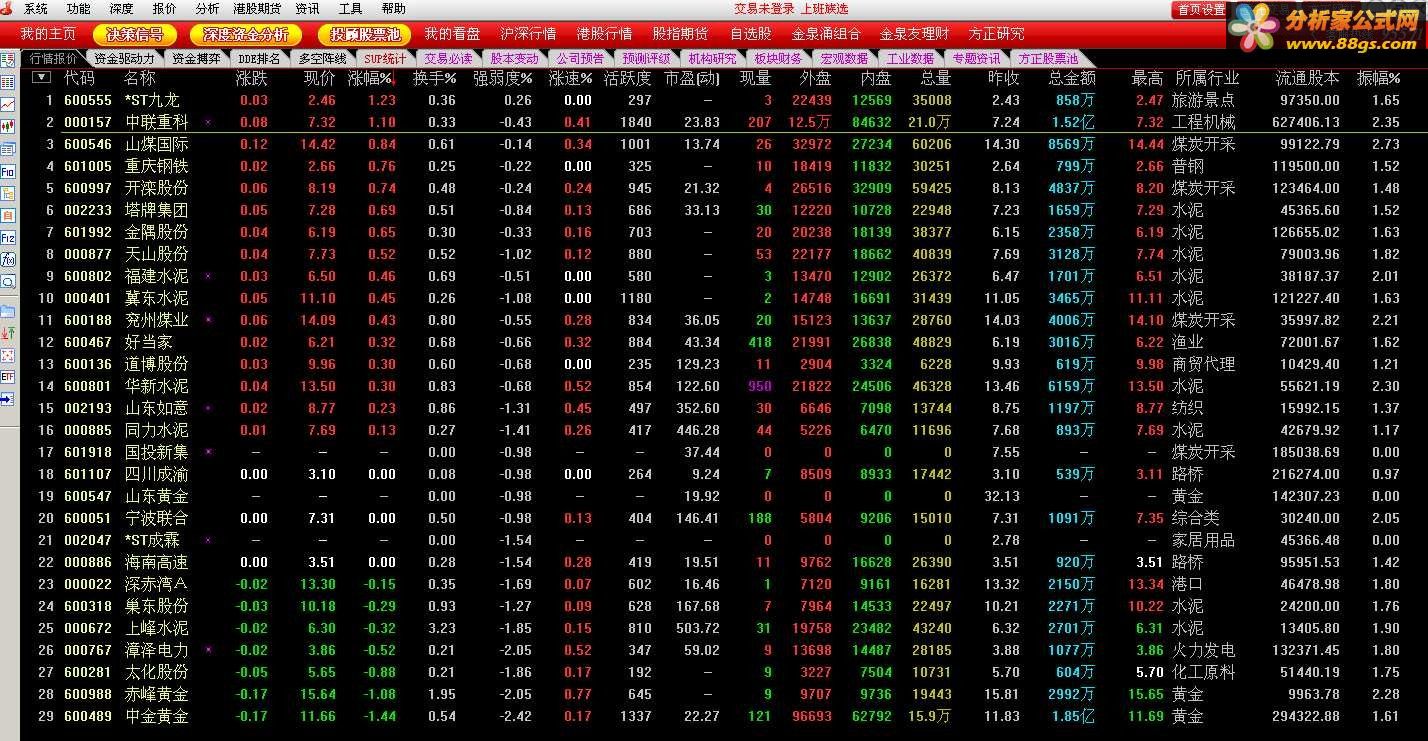Switch to the DDE排名 tab
This screenshot has width=1428, height=741.
pyautogui.click(x=259, y=59)
